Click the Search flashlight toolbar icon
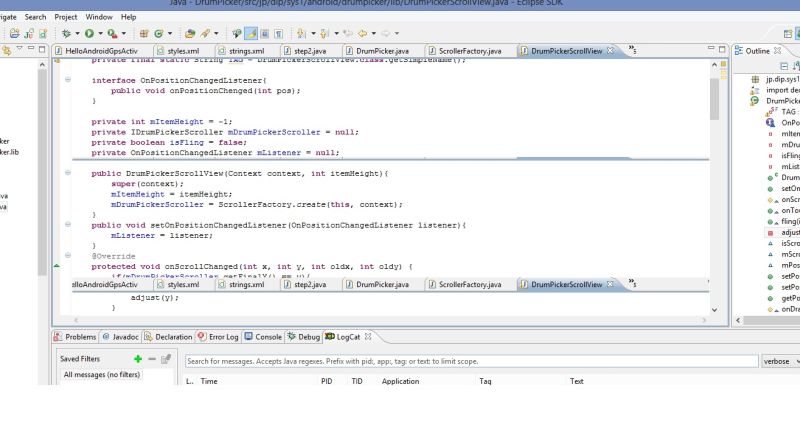The width and height of the screenshot is (800, 438). click(x=205, y=33)
